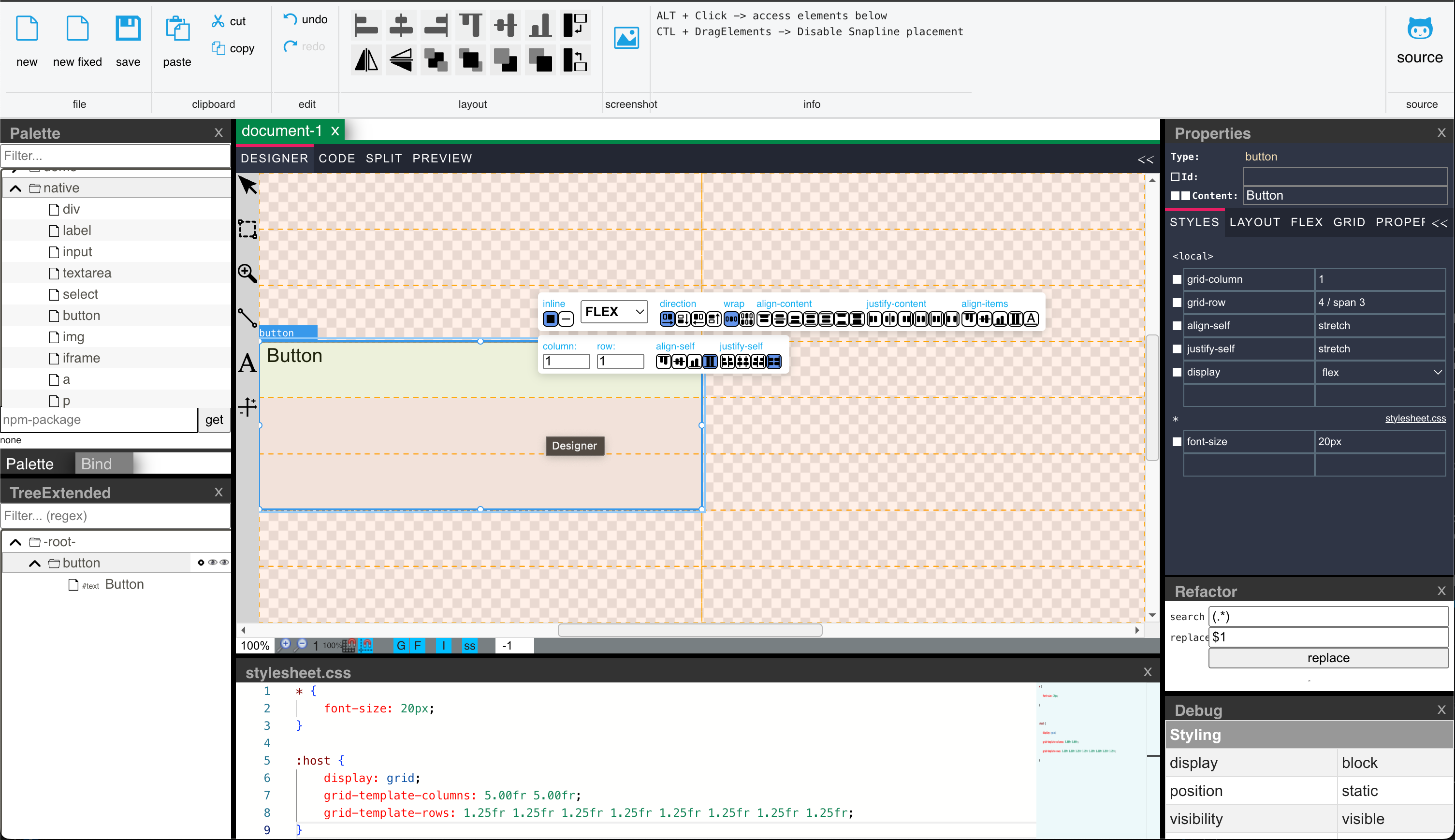The image size is (1455, 840).
Task: Open the FLEX display dropdown in overlay
Action: pos(614,312)
